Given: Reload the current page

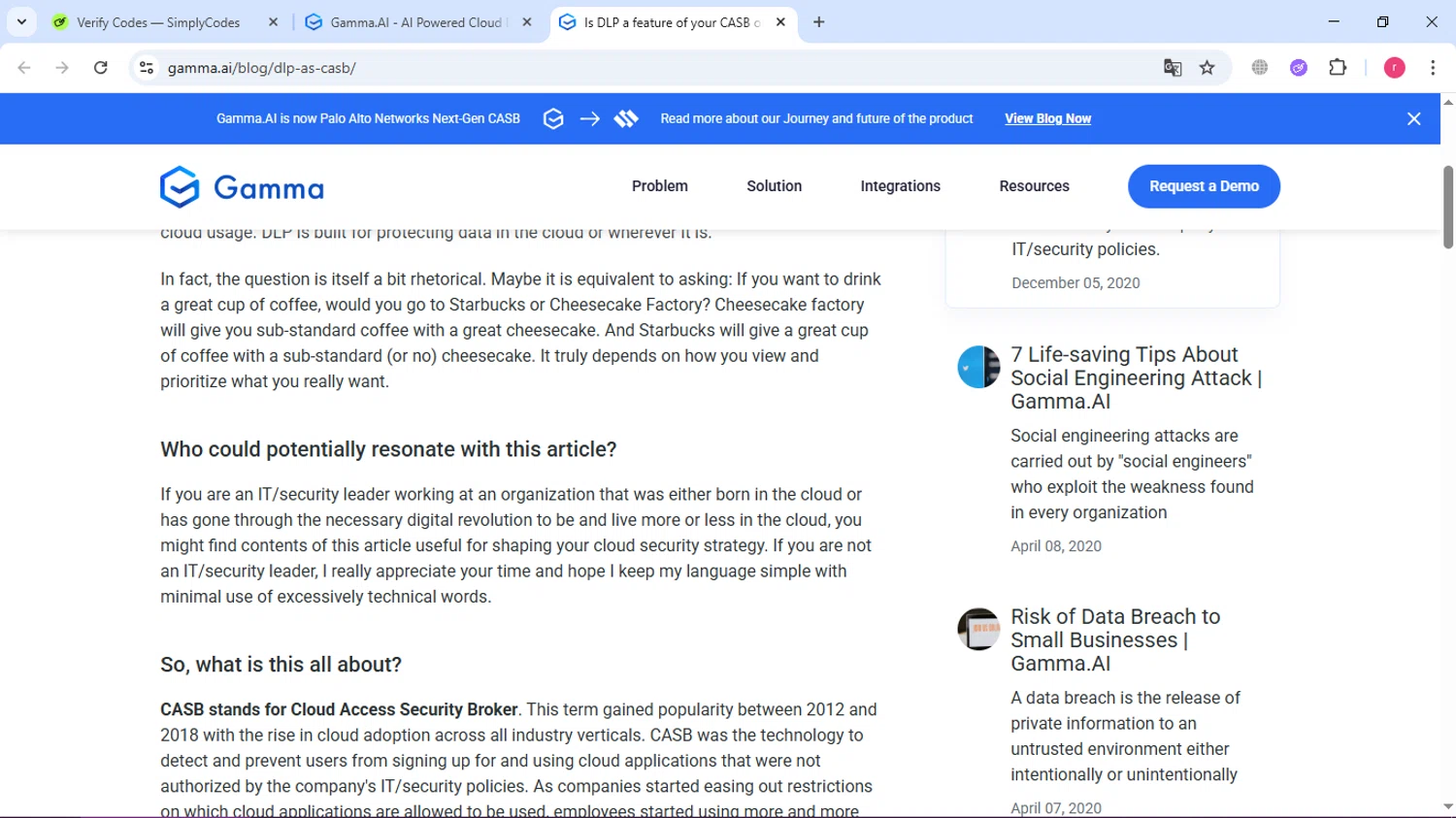Looking at the screenshot, I should [101, 68].
